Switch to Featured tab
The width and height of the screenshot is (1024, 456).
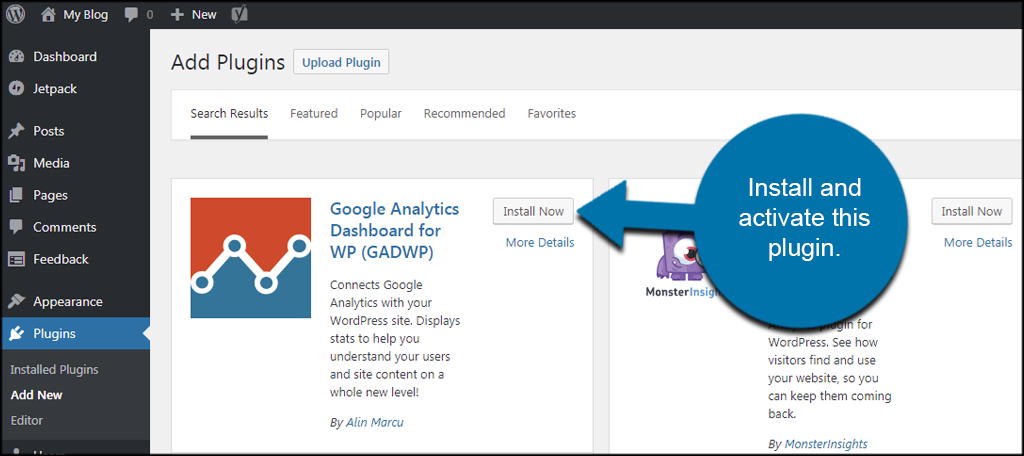tap(313, 114)
